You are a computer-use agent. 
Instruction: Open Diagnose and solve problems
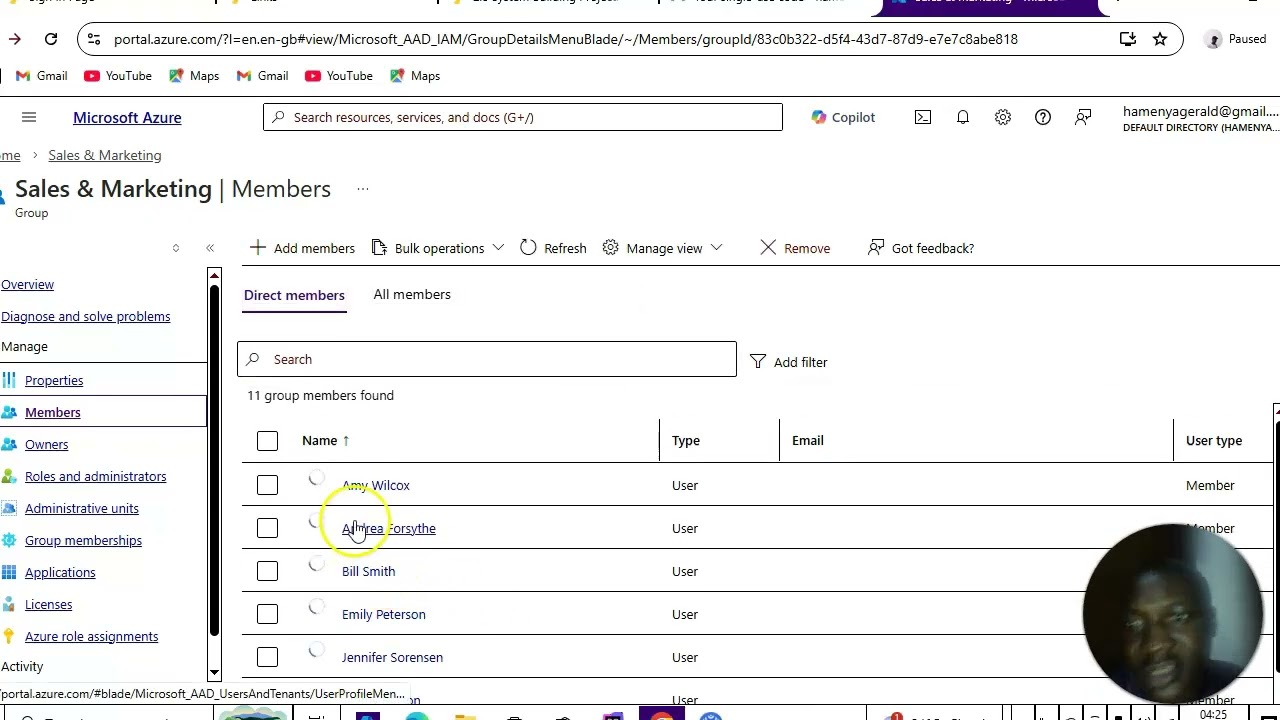[85, 317]
